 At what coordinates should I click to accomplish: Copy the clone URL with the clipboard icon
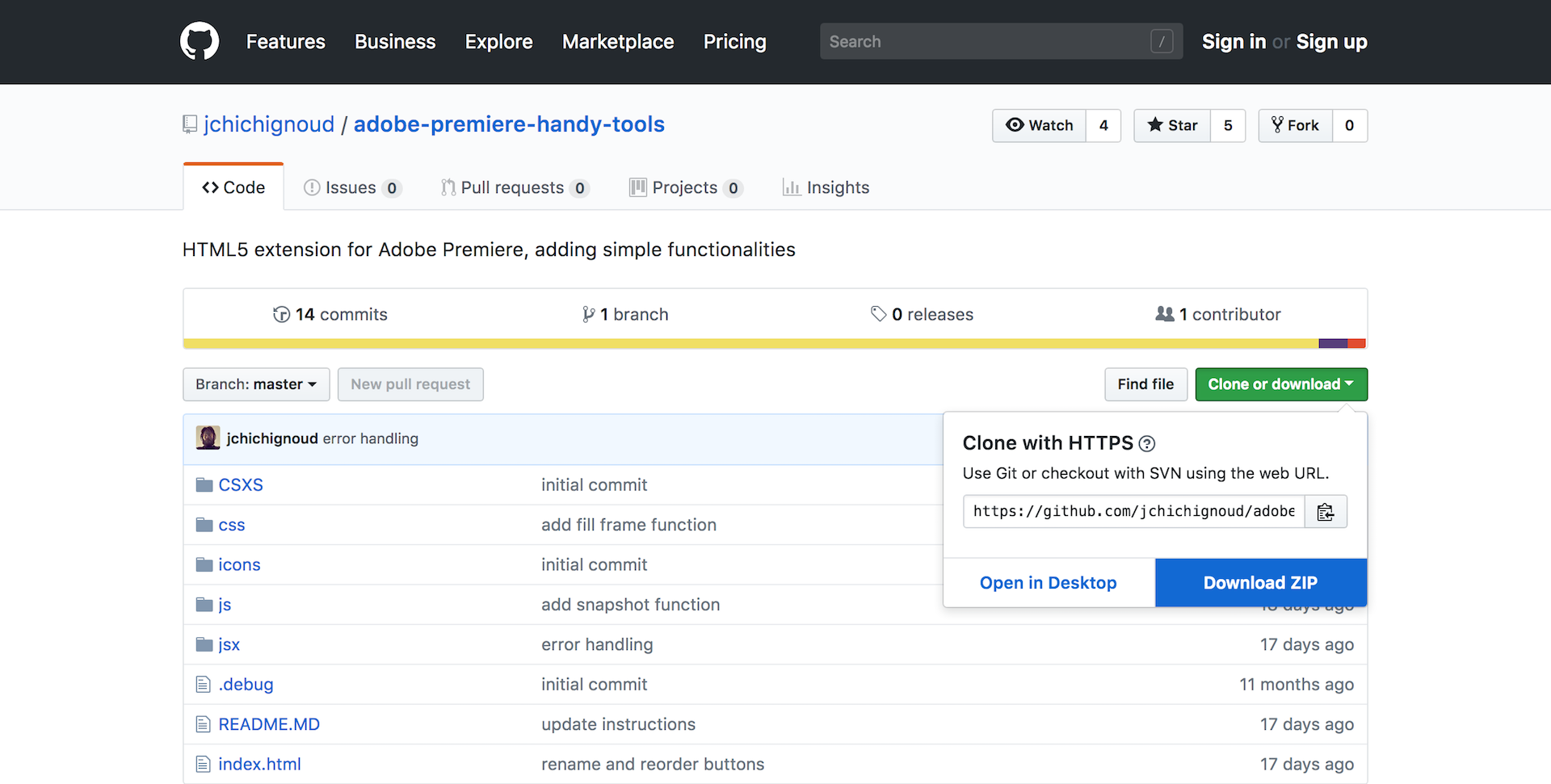[x=1326, y=512]
